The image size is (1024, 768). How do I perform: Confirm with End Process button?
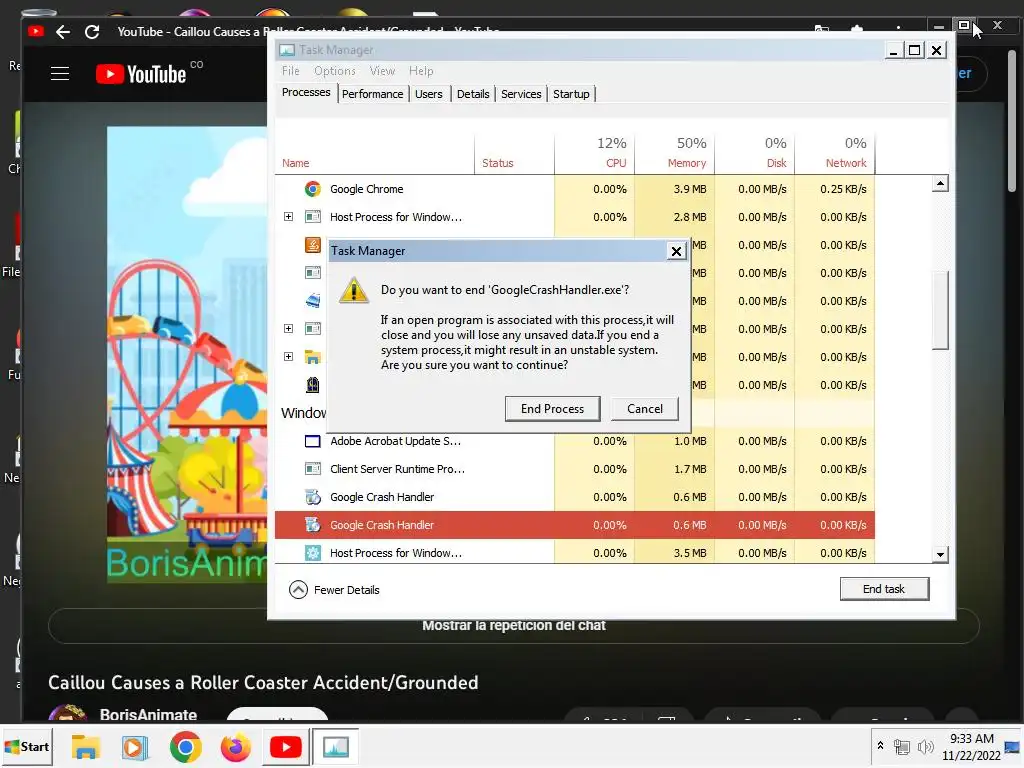tap(552, 409)
